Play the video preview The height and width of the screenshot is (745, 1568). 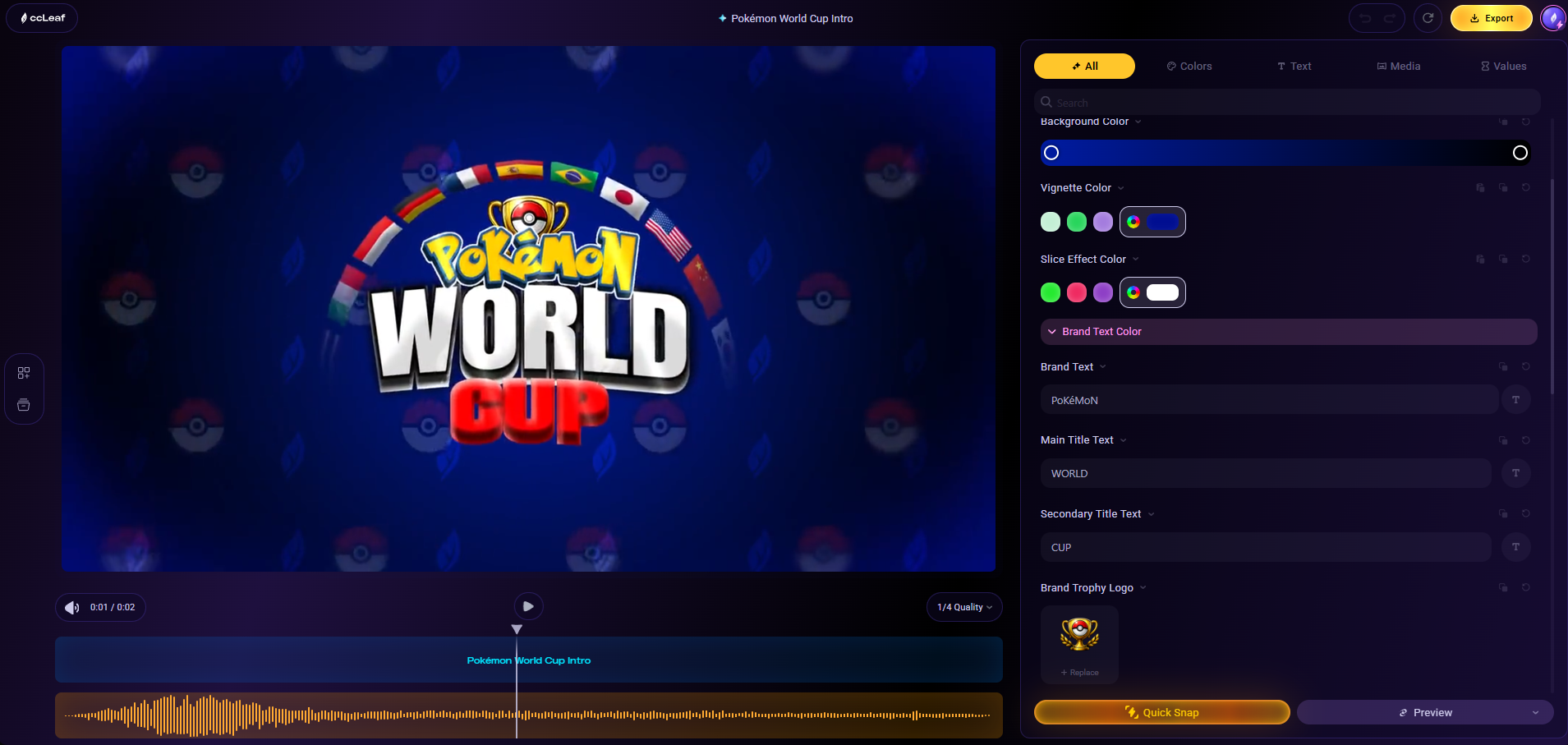coord(528,607)
